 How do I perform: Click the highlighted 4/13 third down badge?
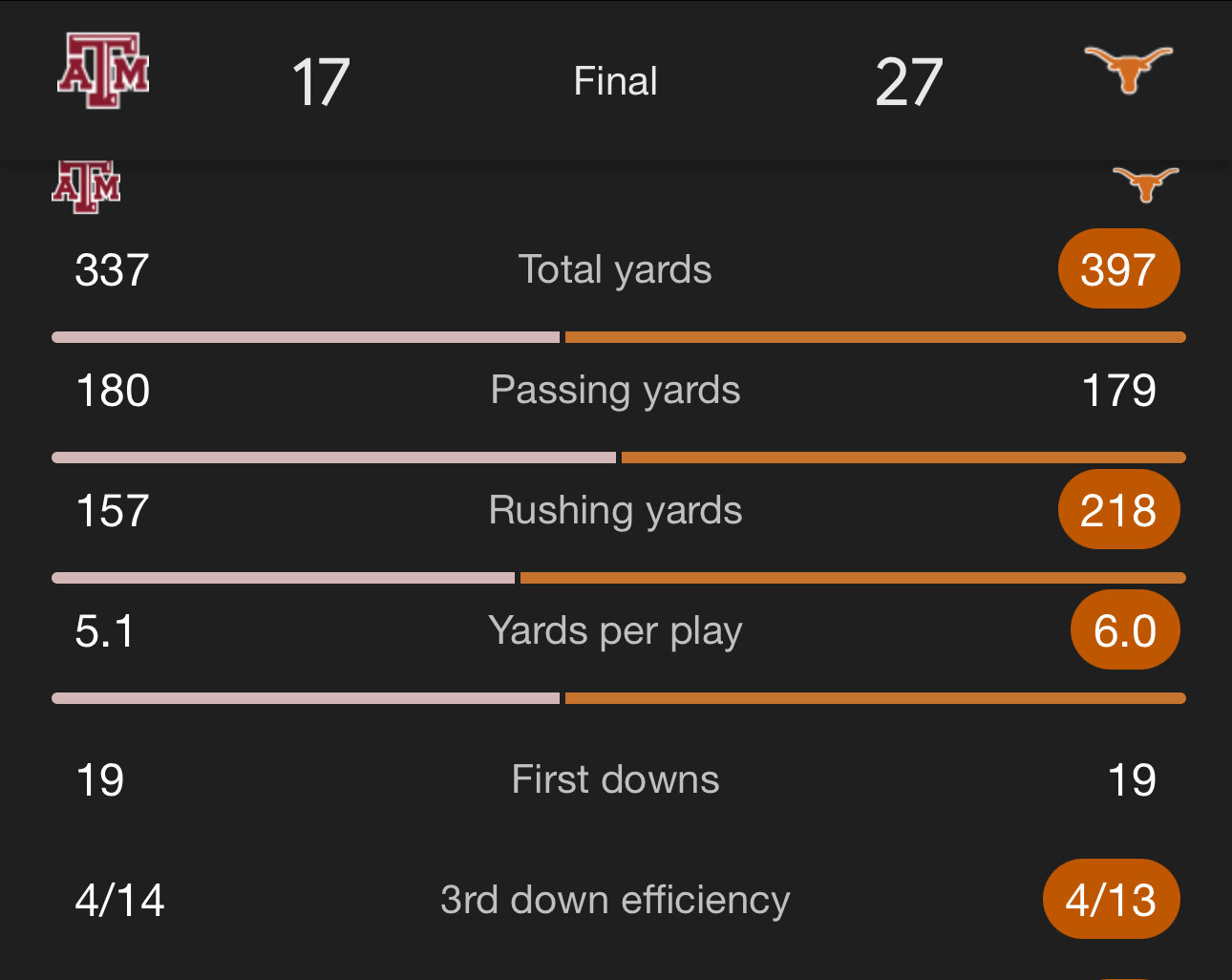coord(1111,900)
